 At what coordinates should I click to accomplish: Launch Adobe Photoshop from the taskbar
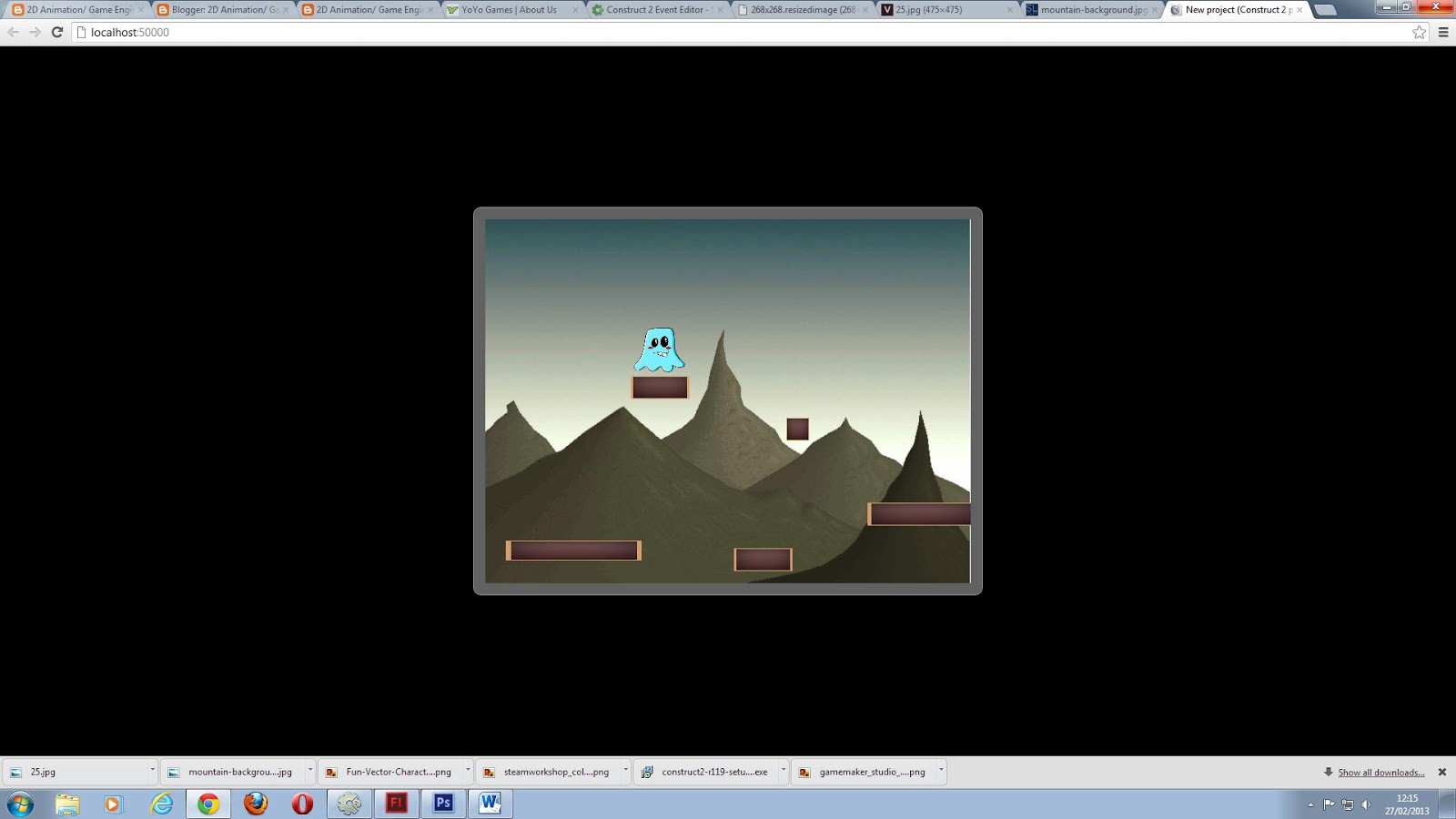pos(443,804)
